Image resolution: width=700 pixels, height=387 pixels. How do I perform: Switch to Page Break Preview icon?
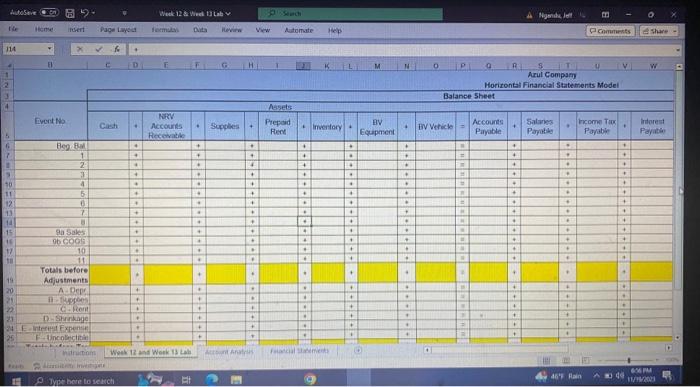pos(585,360)
